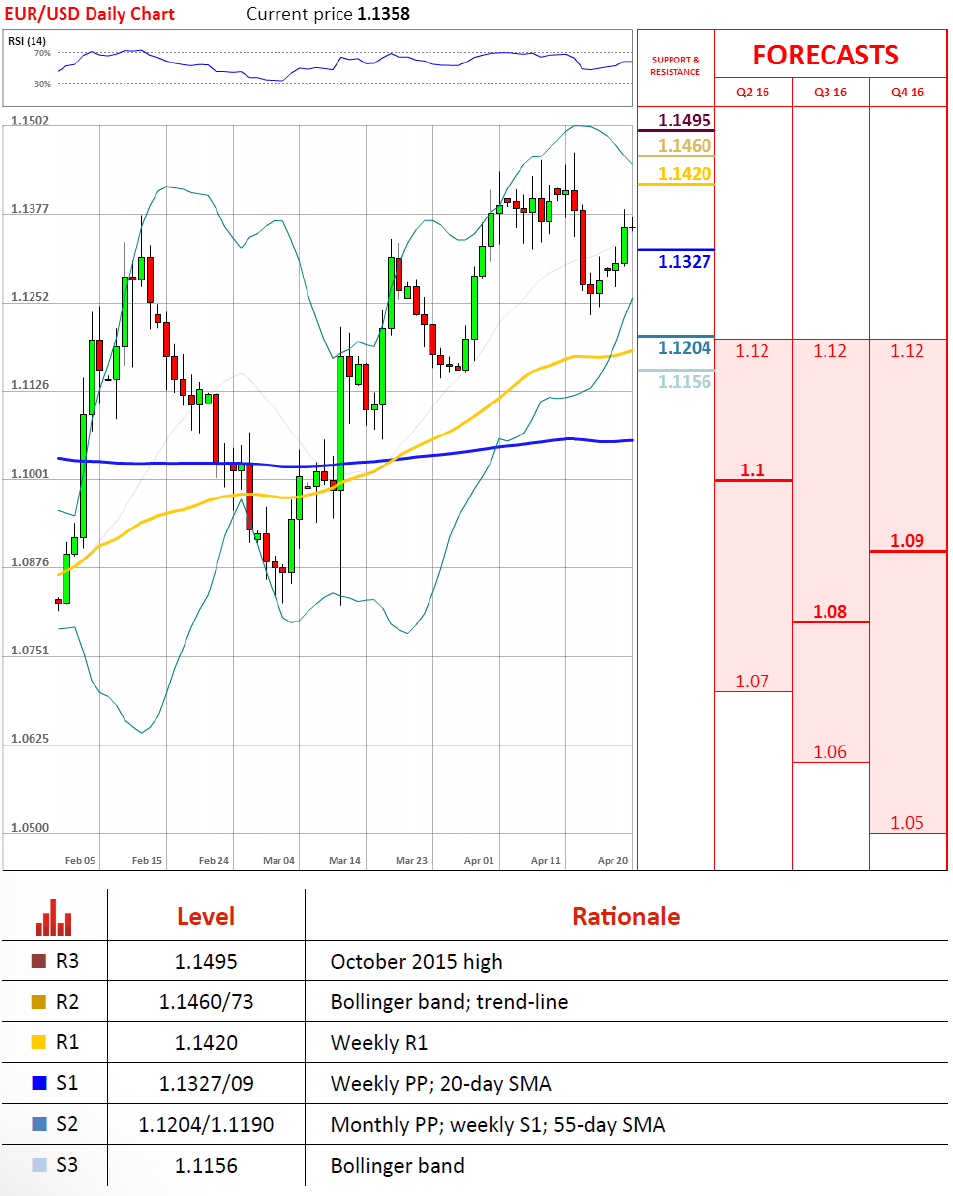
Task: Click the Level column header
Action: pyautogui.click(x=206, y=916)
